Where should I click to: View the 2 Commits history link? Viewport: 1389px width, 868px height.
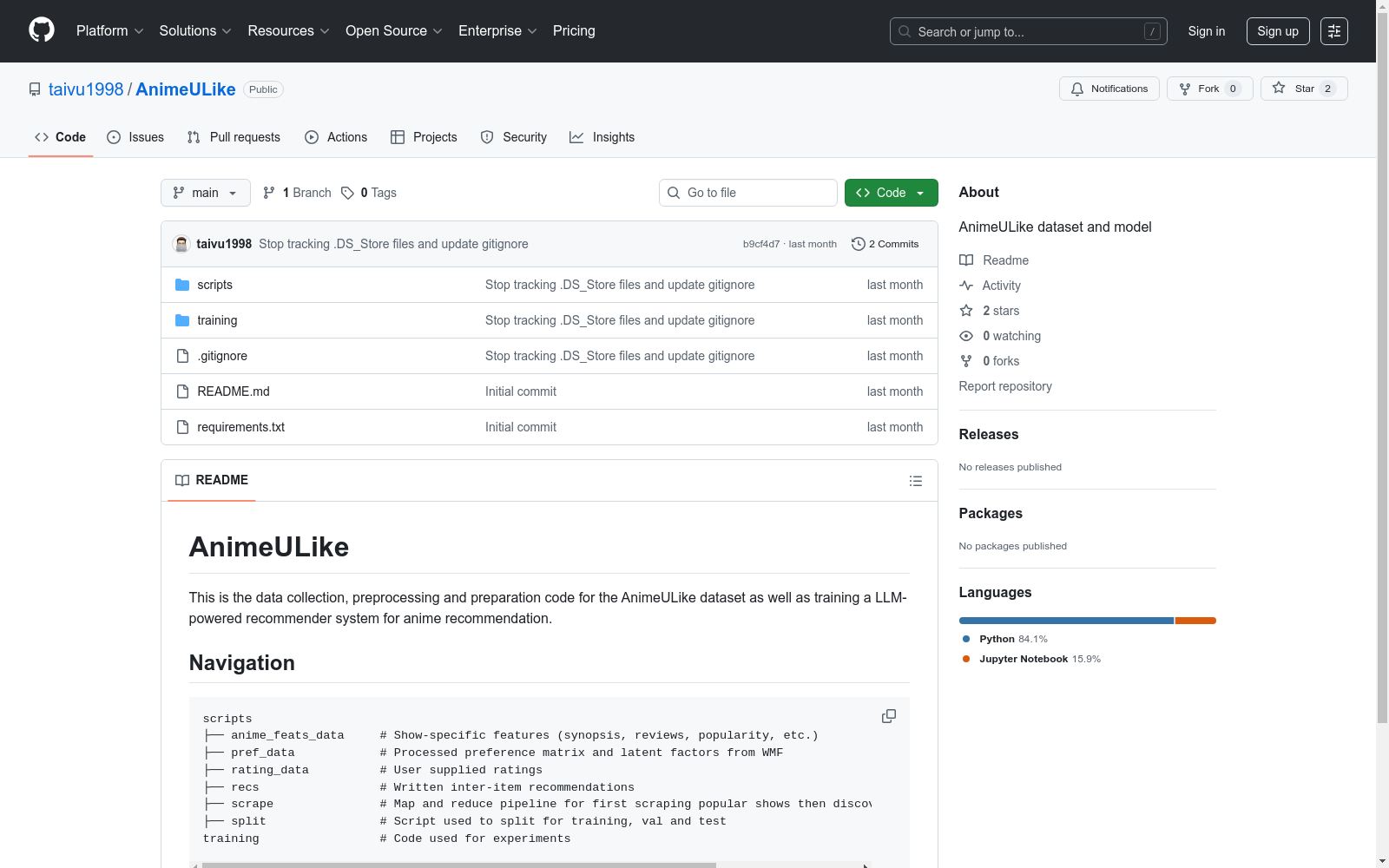click(x=885, y=244)
